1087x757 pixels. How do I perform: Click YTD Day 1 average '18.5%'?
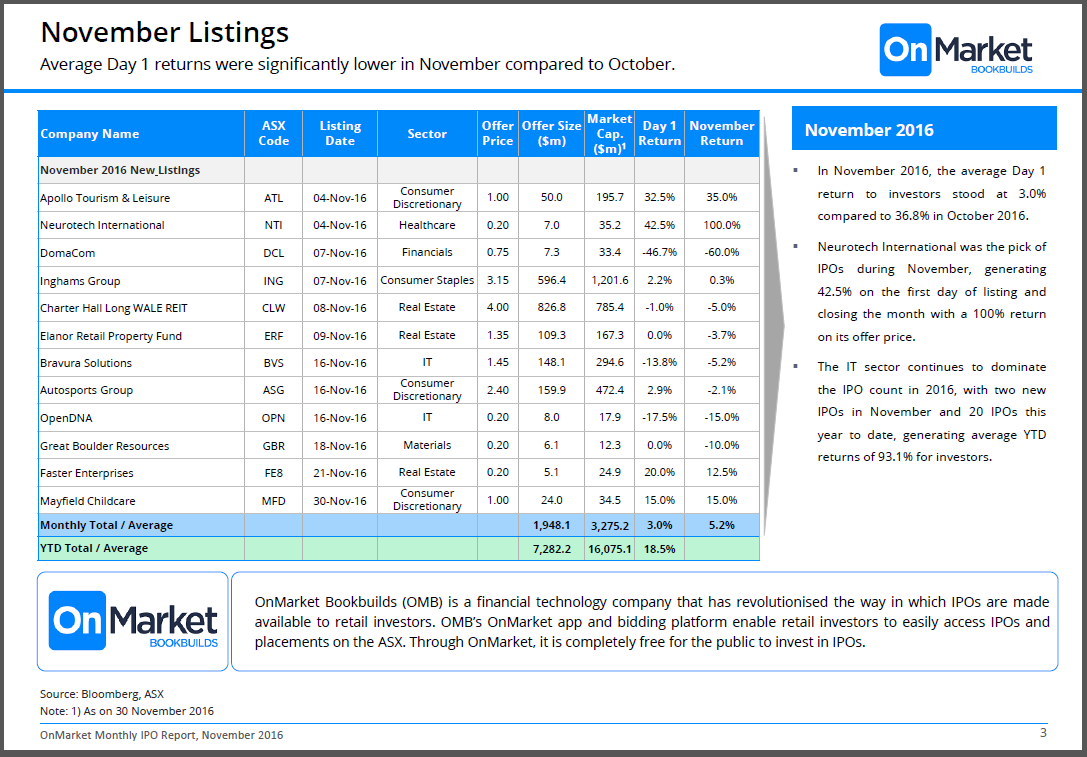click(x=660, y=549)
